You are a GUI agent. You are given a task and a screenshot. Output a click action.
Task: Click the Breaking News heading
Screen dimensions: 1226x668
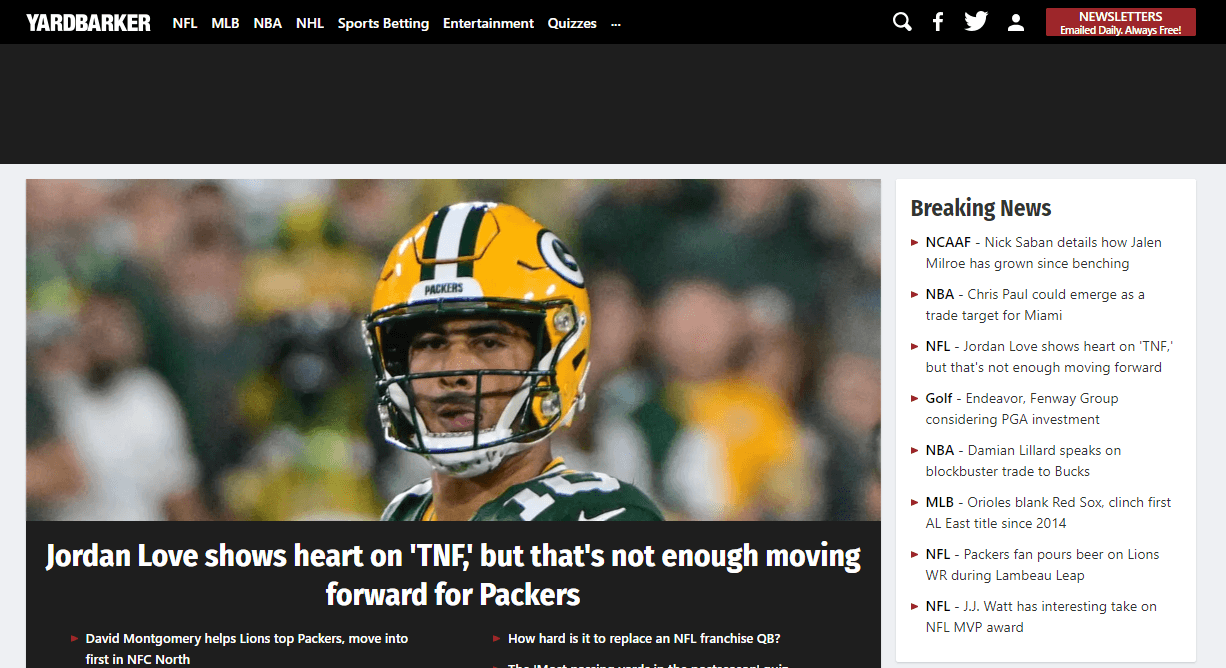(981, 208)
